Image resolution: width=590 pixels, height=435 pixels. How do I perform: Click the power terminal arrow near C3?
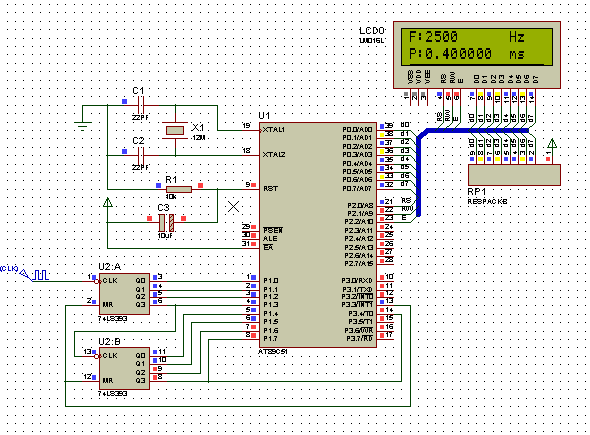coord(108,202)
